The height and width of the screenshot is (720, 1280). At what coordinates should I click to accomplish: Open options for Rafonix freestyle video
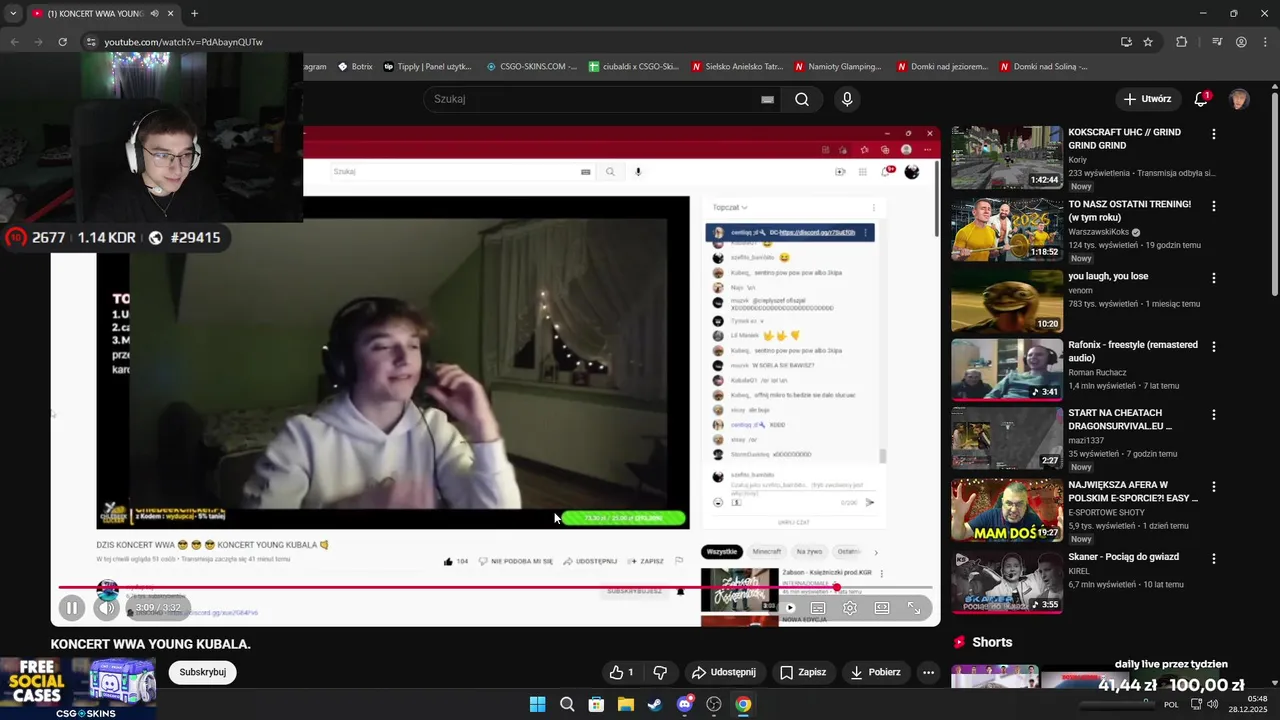1214,347
